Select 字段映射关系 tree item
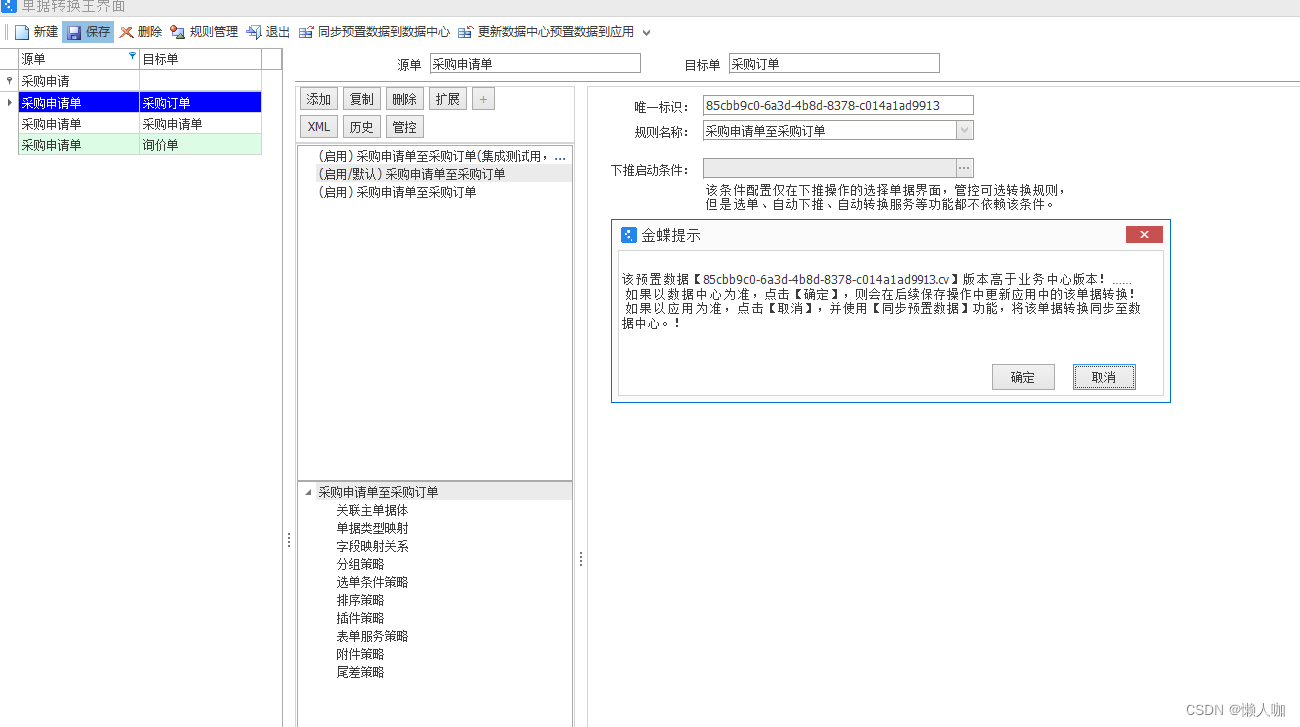The height and width of the screenshot is (727, 1300). 372,546
